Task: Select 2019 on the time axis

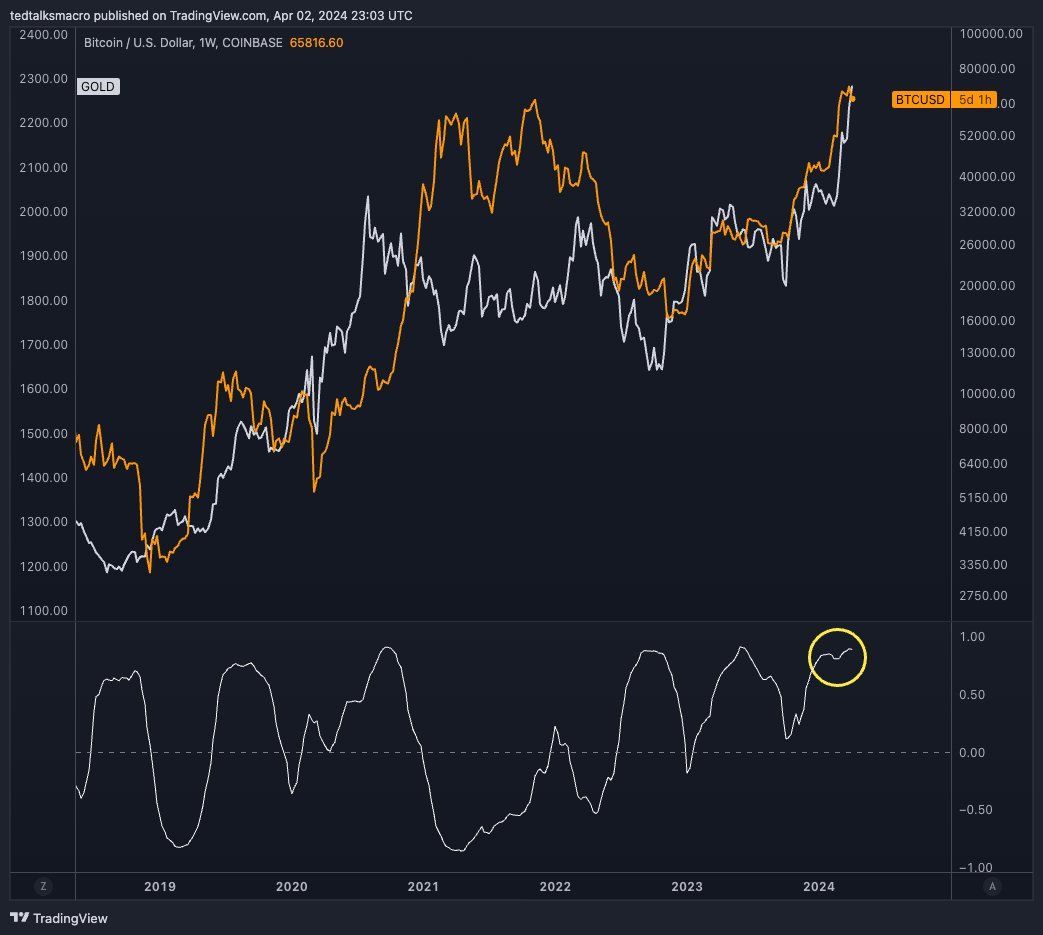Action: (160, 887)
